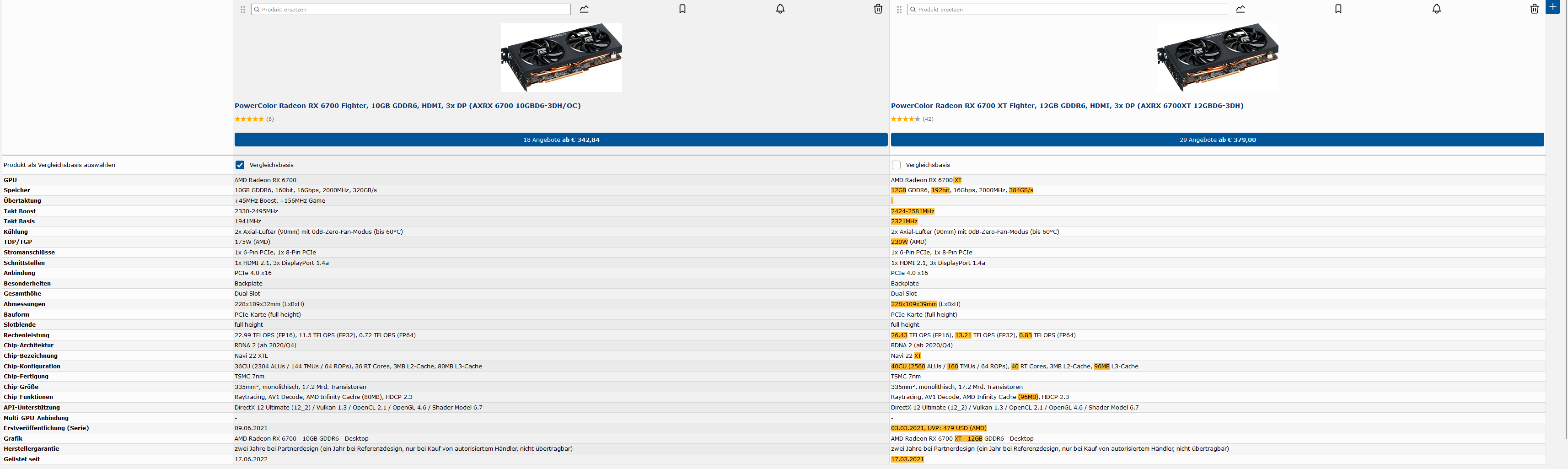Select the 'GPU' row label
This screenshot has height=469, width=1568.
coord(11,180)
